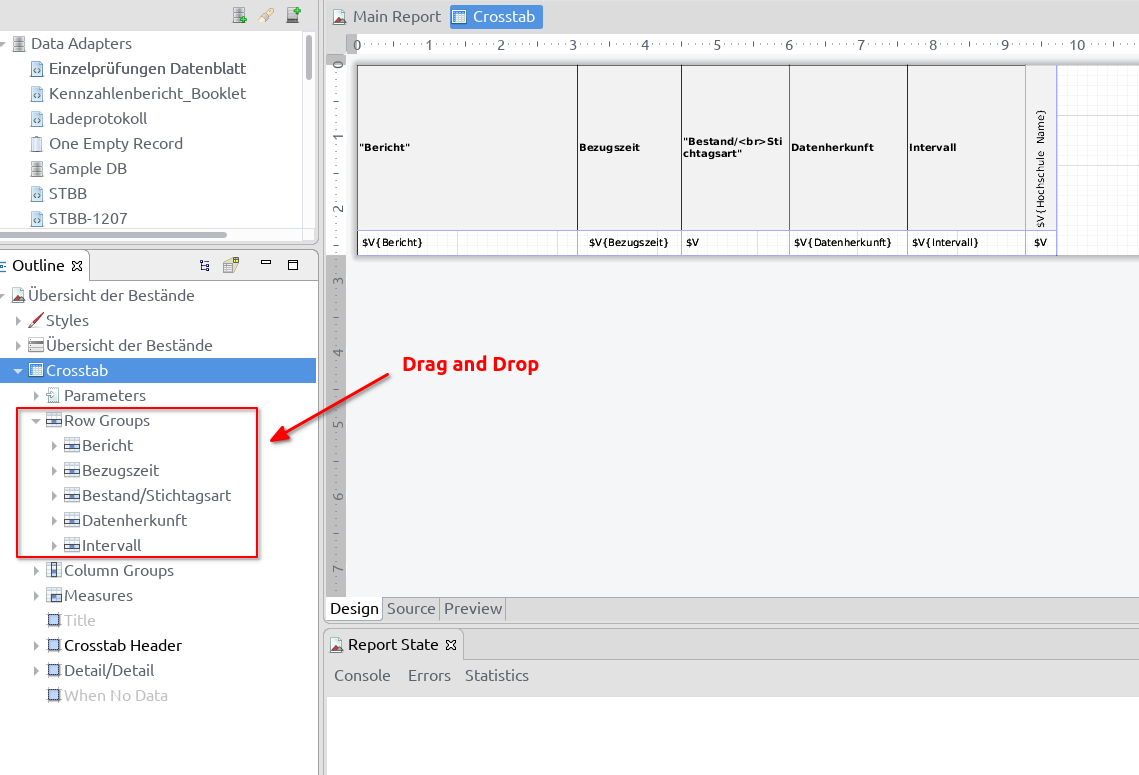Open the Statistics tab in Report State
The width and height of the screenshot is (1139, 775).
pos(497,676)
